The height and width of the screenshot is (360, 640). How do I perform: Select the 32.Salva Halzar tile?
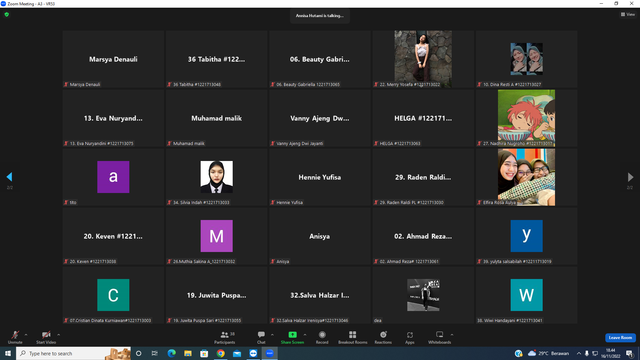320,295
